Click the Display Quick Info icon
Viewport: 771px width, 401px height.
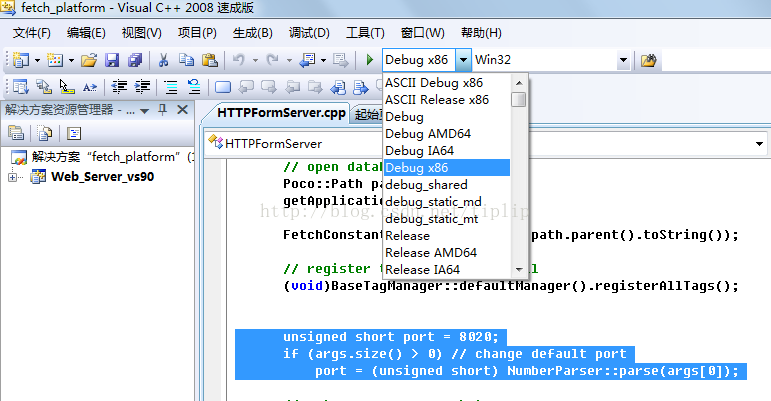tap(66, 87)
